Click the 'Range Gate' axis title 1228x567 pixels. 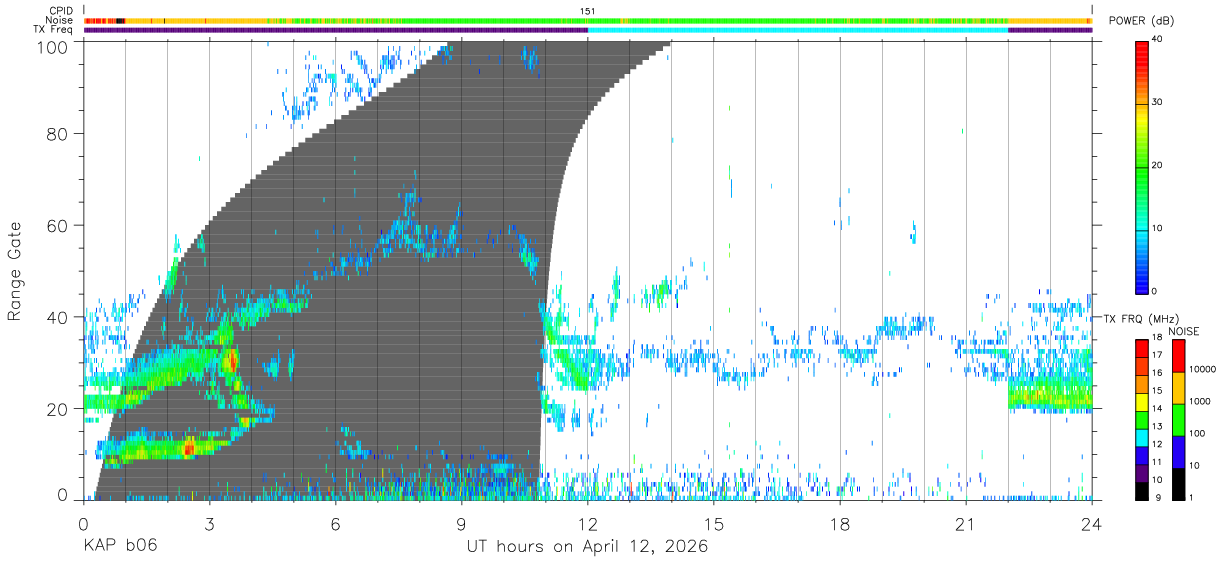click(15, 273)
